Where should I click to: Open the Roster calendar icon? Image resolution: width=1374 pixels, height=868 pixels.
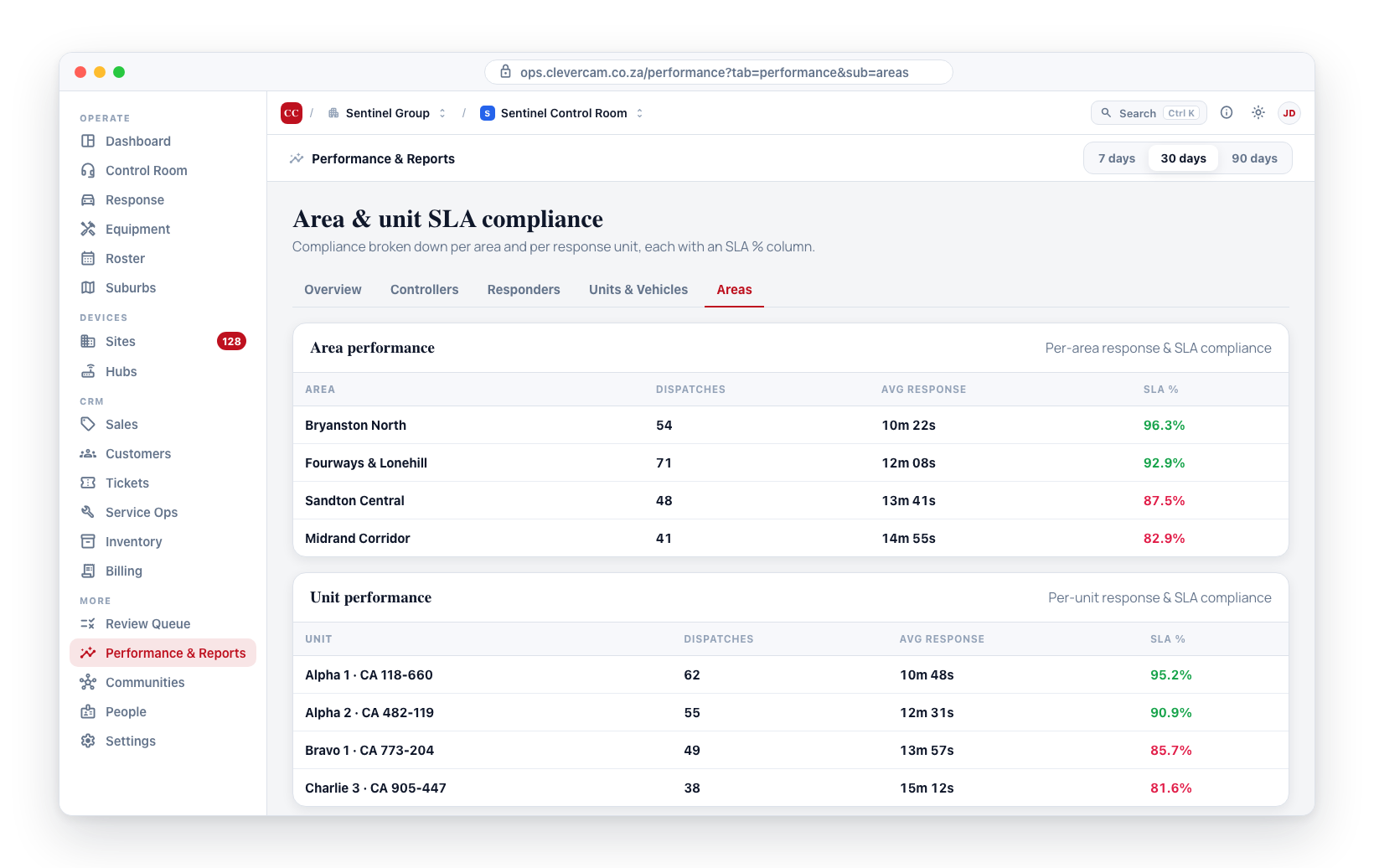88,258
